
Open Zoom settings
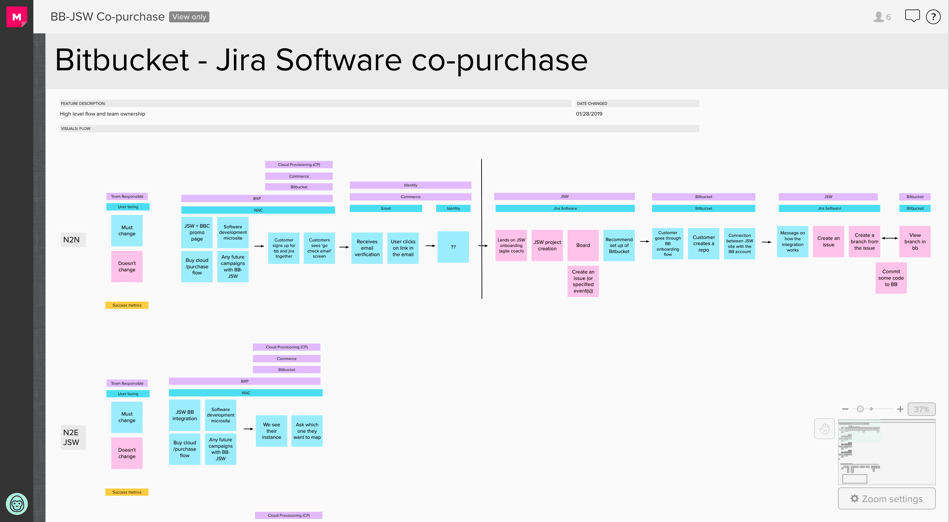click(886, 498)
